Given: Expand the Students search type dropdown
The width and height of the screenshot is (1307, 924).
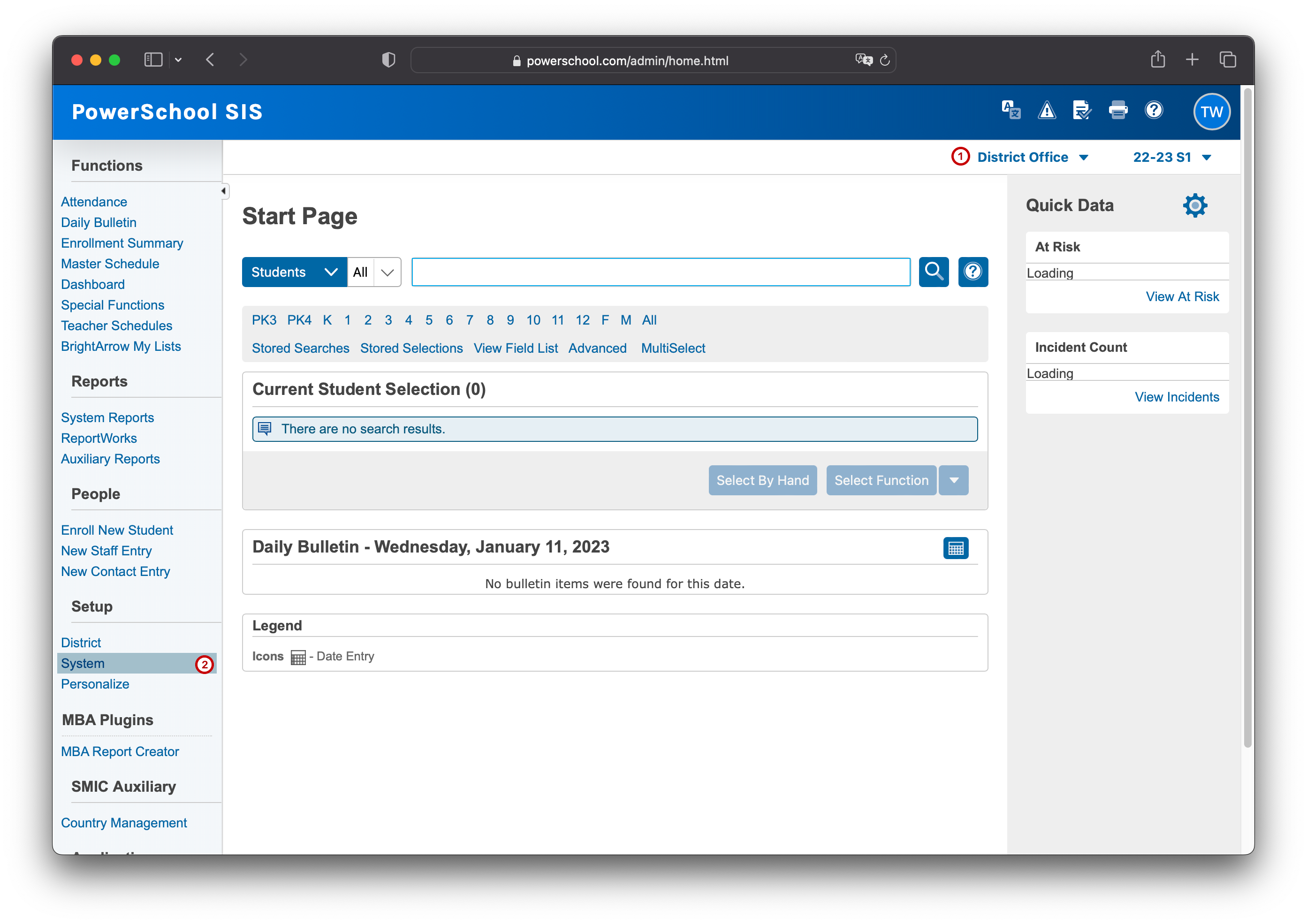Looking at the screenshot, I should [294, 272].
